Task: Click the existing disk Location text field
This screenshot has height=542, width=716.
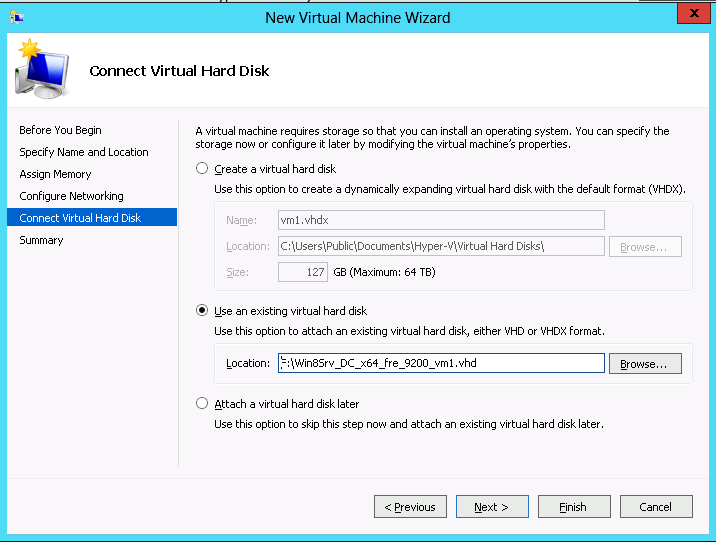Action: coord(440,363)
